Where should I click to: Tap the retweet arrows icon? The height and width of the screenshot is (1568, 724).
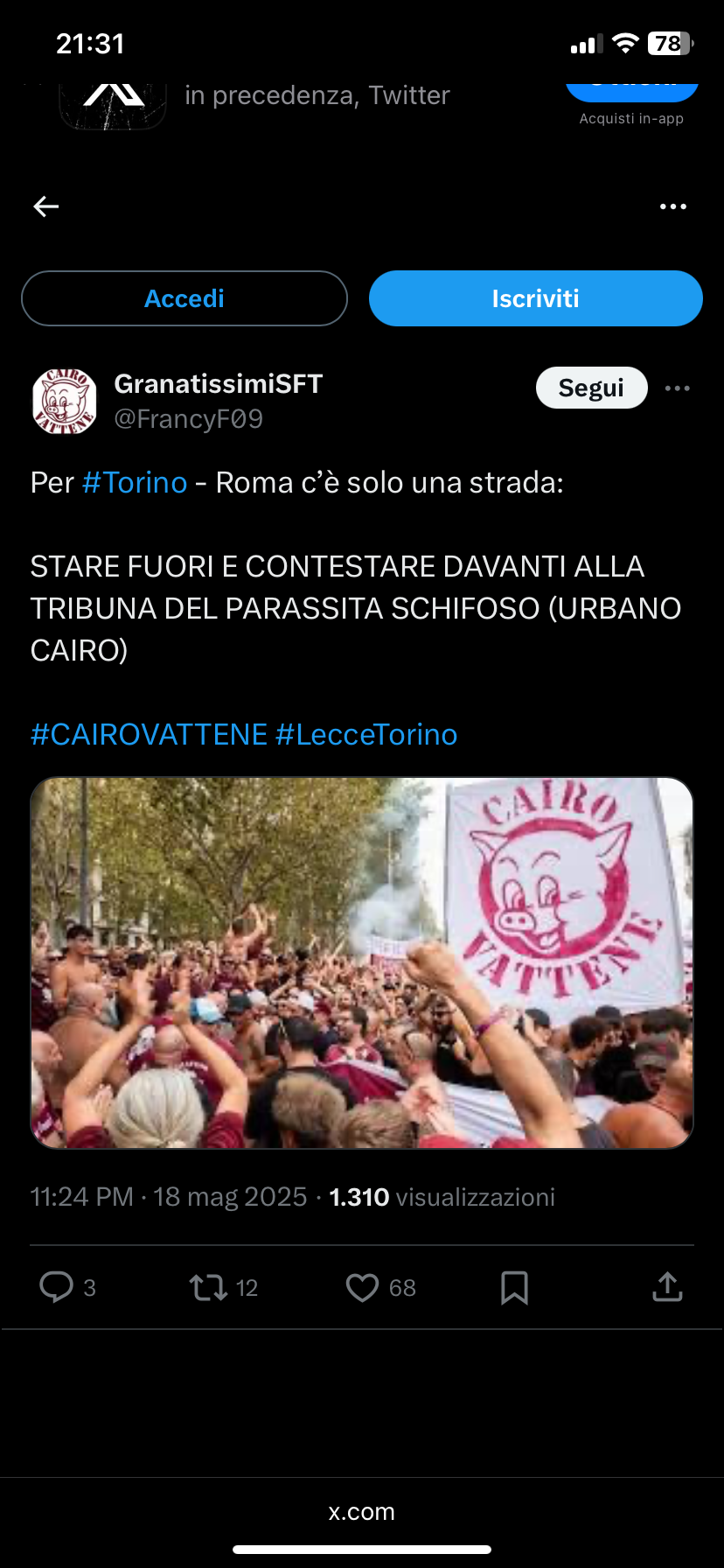pyautogui.click(x=208, y=1287)
